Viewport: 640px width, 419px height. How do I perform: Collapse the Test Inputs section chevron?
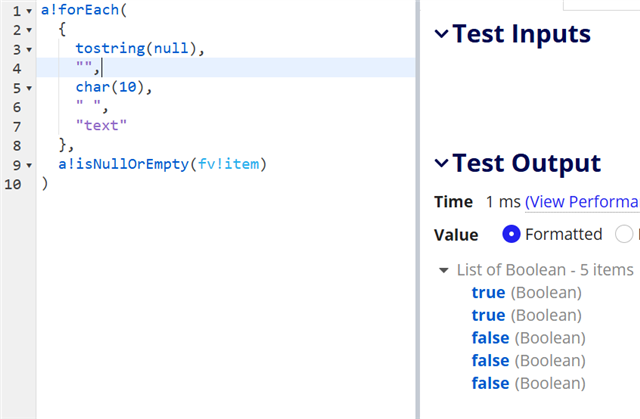point(441,34)
